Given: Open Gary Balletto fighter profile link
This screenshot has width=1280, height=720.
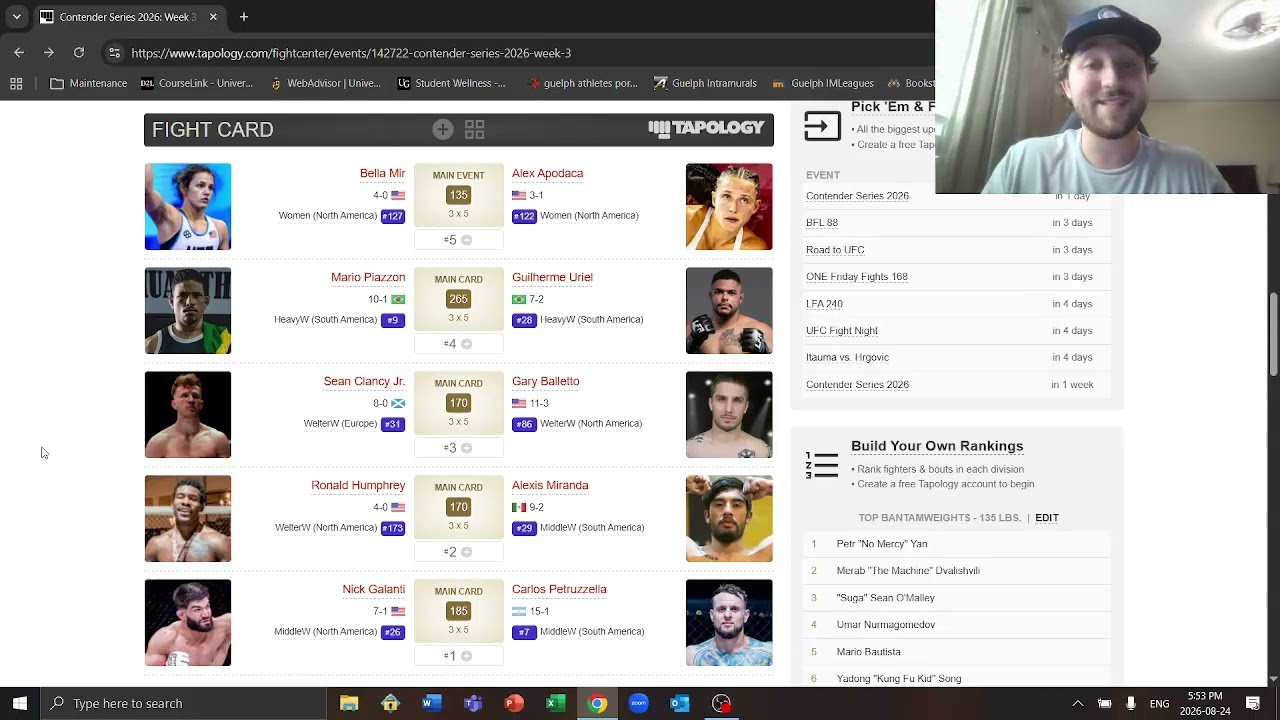Looking at the screenshot, I should (545, 381).
